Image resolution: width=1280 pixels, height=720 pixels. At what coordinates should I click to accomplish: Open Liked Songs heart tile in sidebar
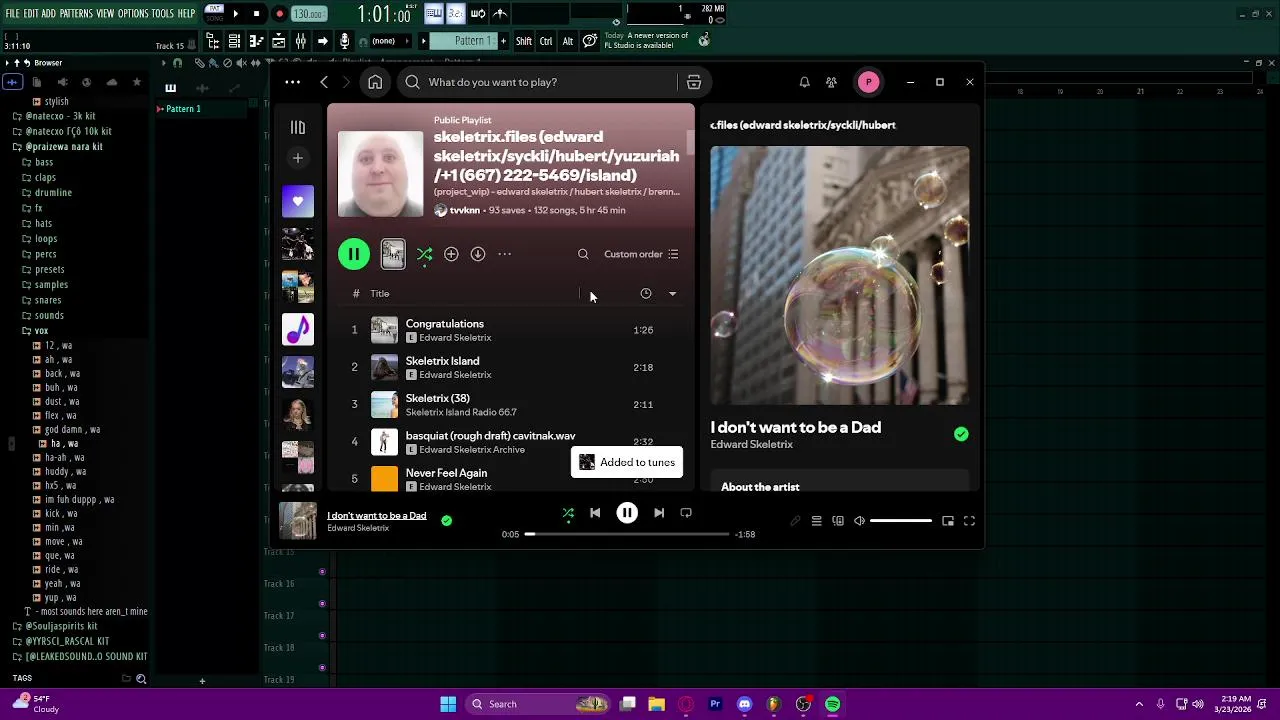coord(297,201)
